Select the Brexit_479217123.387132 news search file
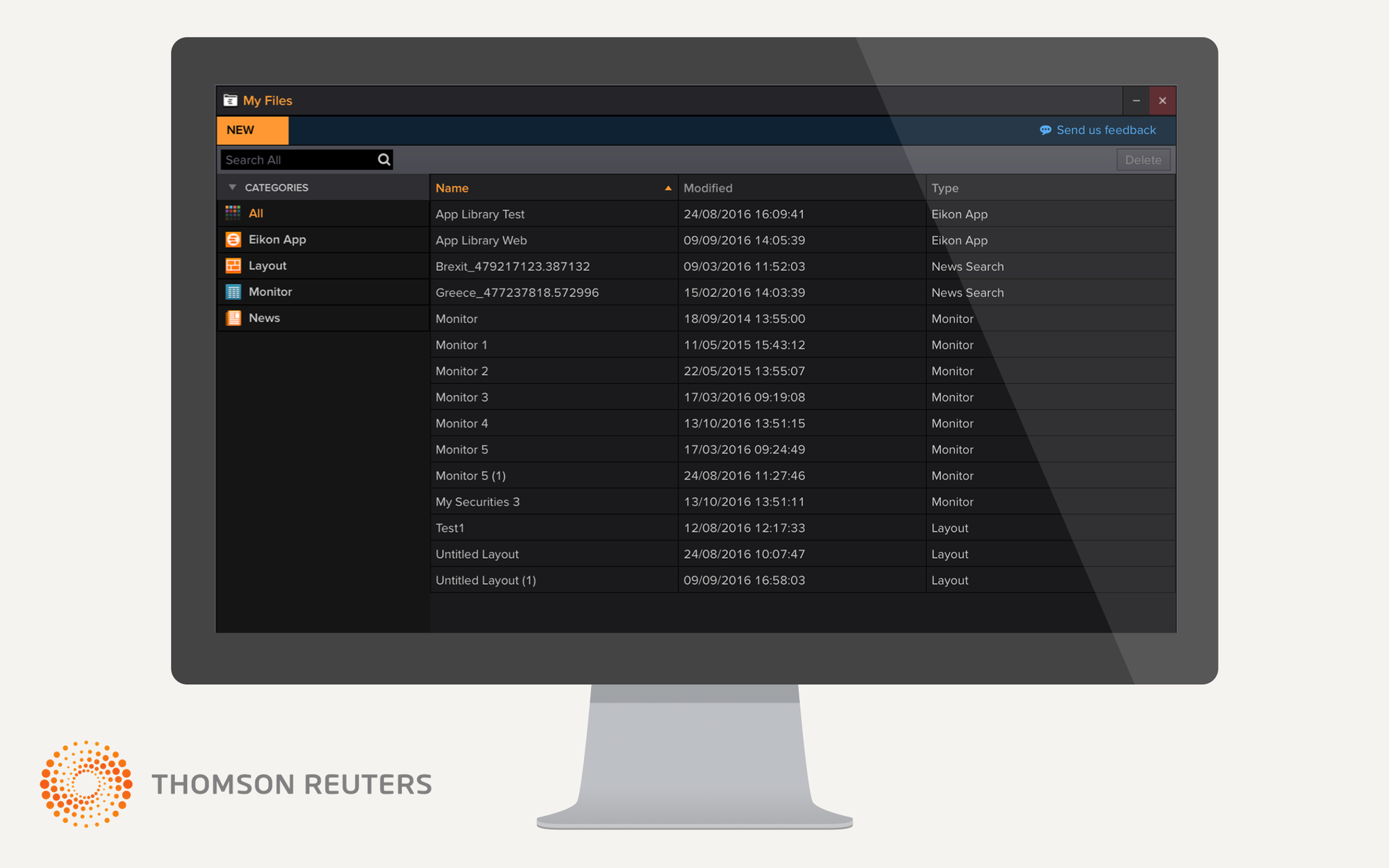The image size is (1389, 868). coord(513,266)
